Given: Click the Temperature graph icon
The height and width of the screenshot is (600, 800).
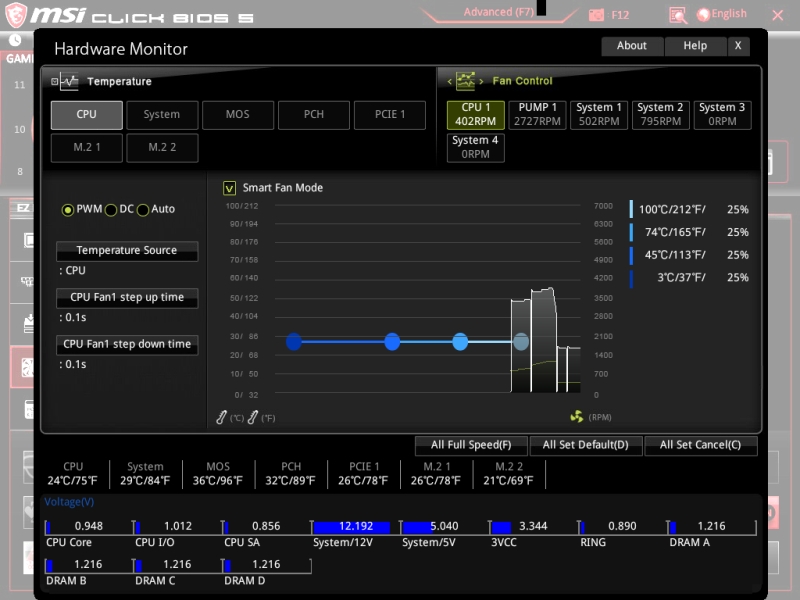Looking at the screenshot, I should coord(69,82).
